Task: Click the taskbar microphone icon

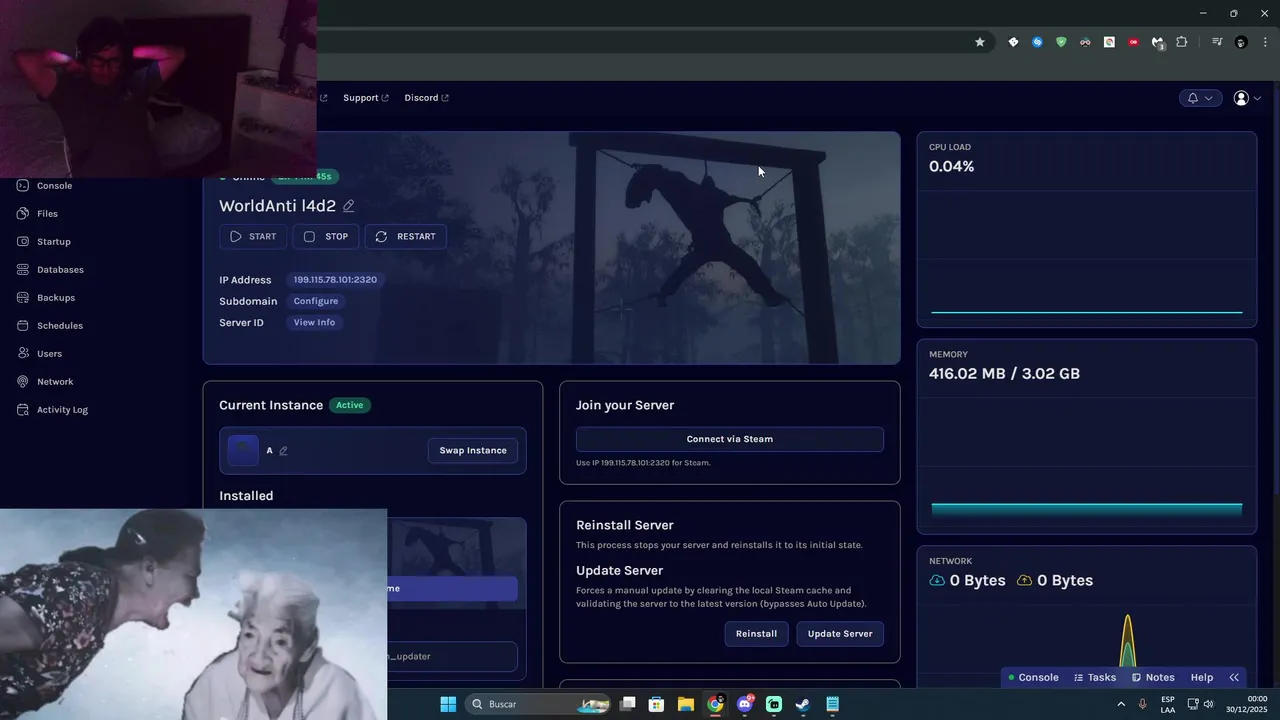Action: point(1143,704)
